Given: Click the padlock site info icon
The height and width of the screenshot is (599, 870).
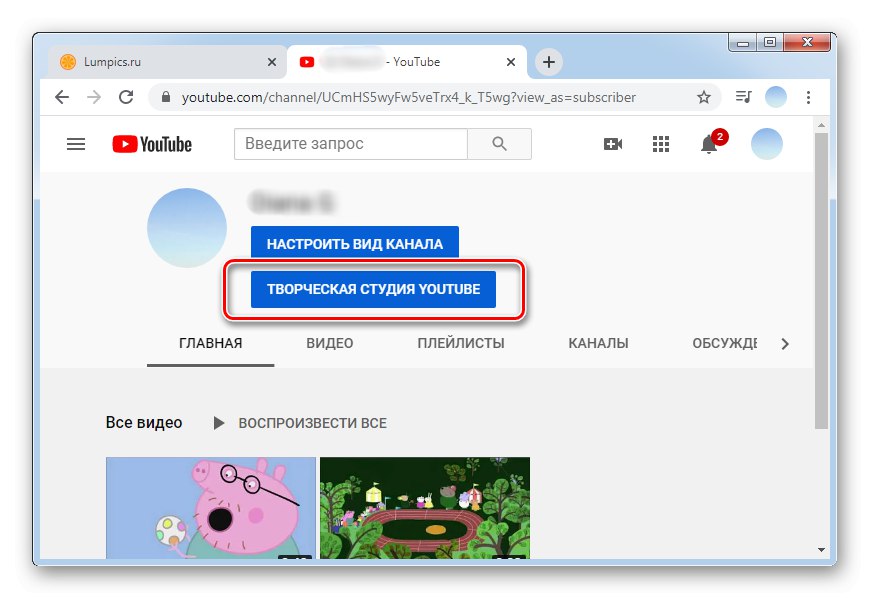Looking at the screenshot, I should [165, 98].
